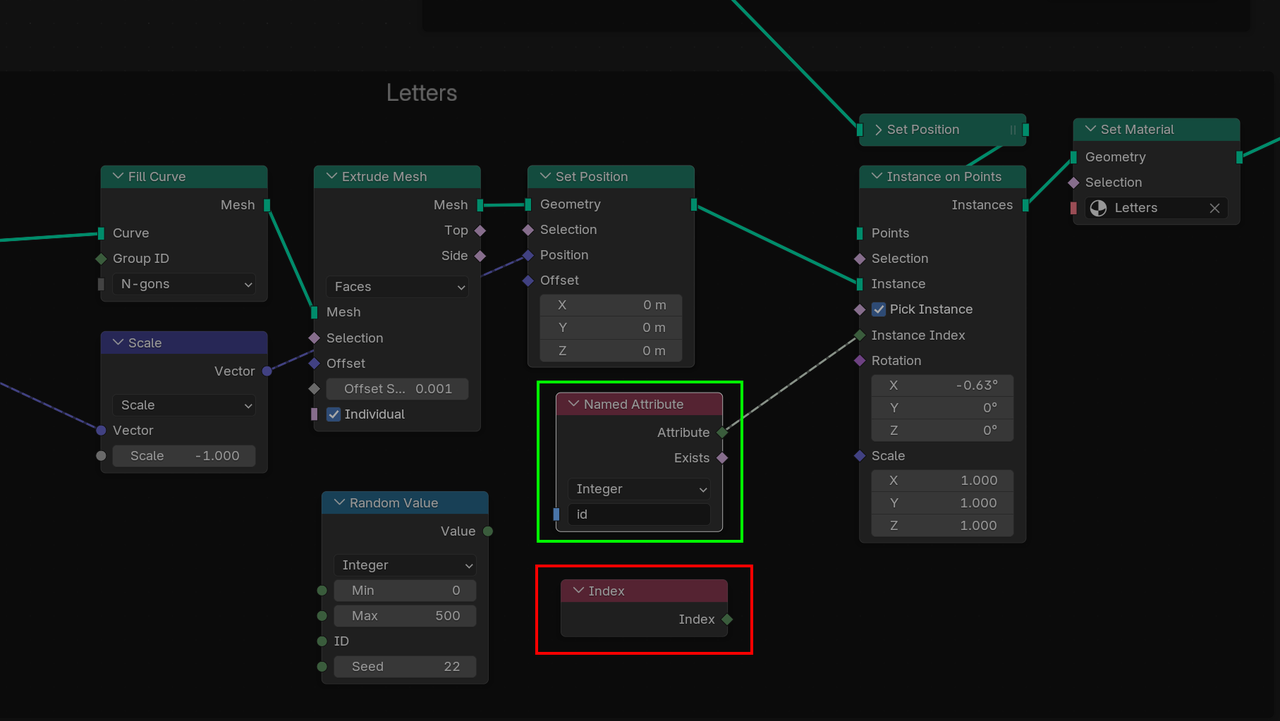This screenshot has width=1280, height=721.
Task: Open the Scale operation dropdown
Action: pos(184,405)
